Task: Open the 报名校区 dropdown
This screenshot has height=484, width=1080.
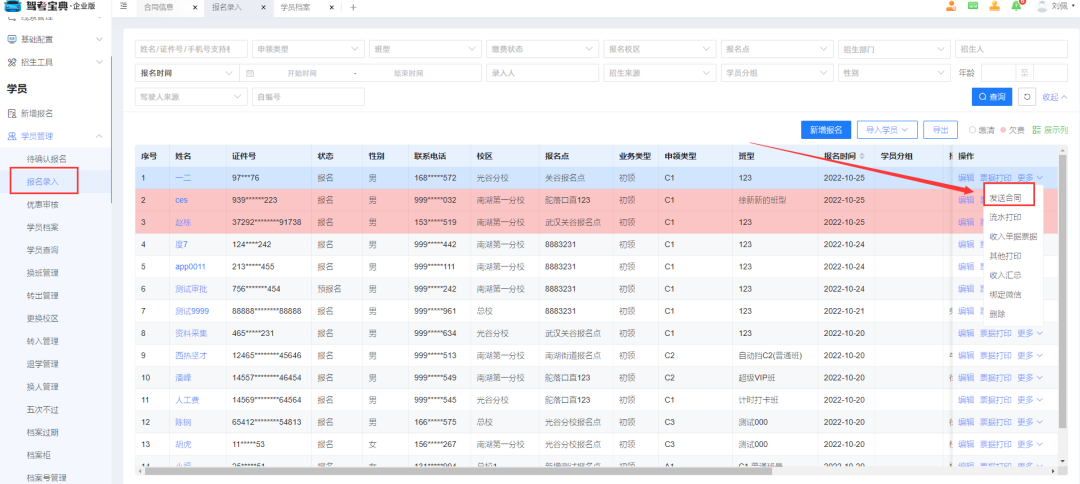Action: click(659, 50)
